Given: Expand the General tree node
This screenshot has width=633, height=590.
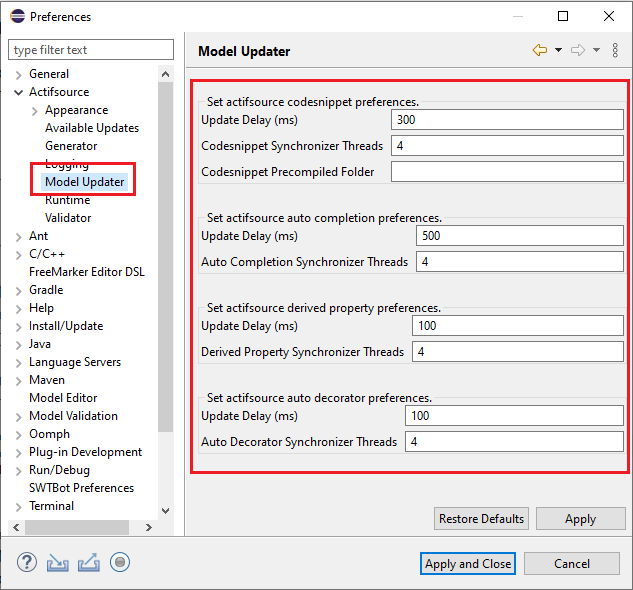Looking at the screenshot, I should click(x=18, y=75).
